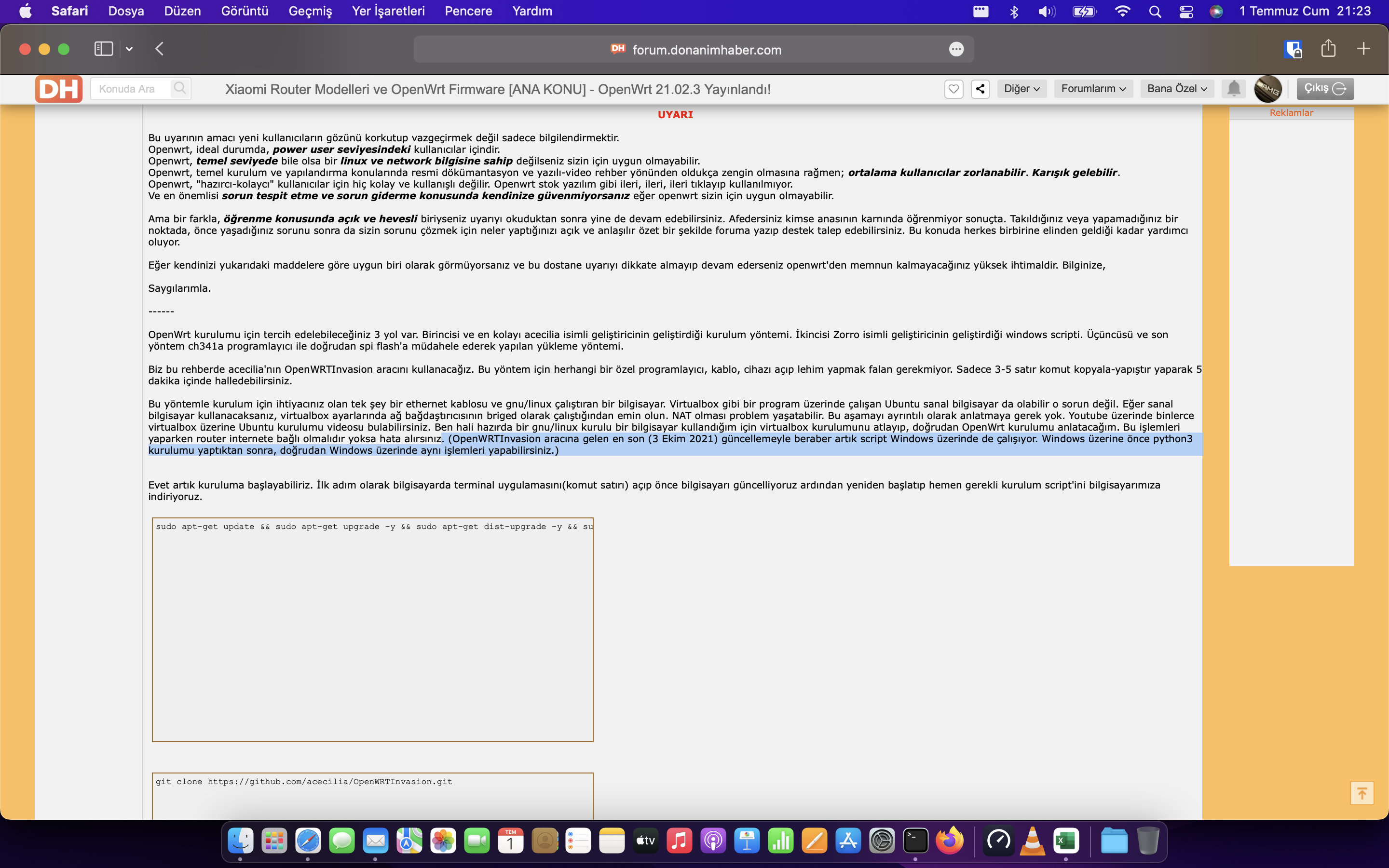1389x868 pixels.
Task: Open the Wi-Fi menu bar icon
Action: click(1122, 12)
